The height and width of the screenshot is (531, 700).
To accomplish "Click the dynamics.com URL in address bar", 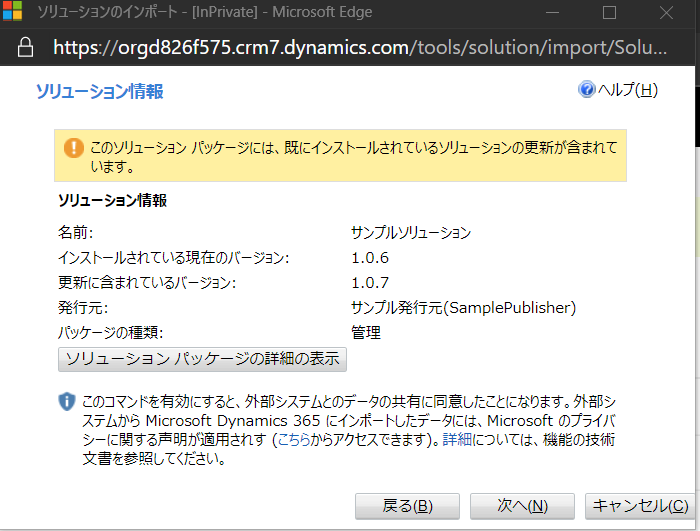I will pos(360,47).
